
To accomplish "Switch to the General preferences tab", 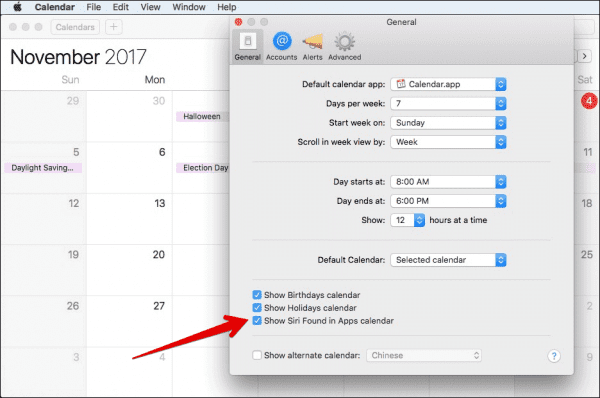I will click(x=248, y=47).
